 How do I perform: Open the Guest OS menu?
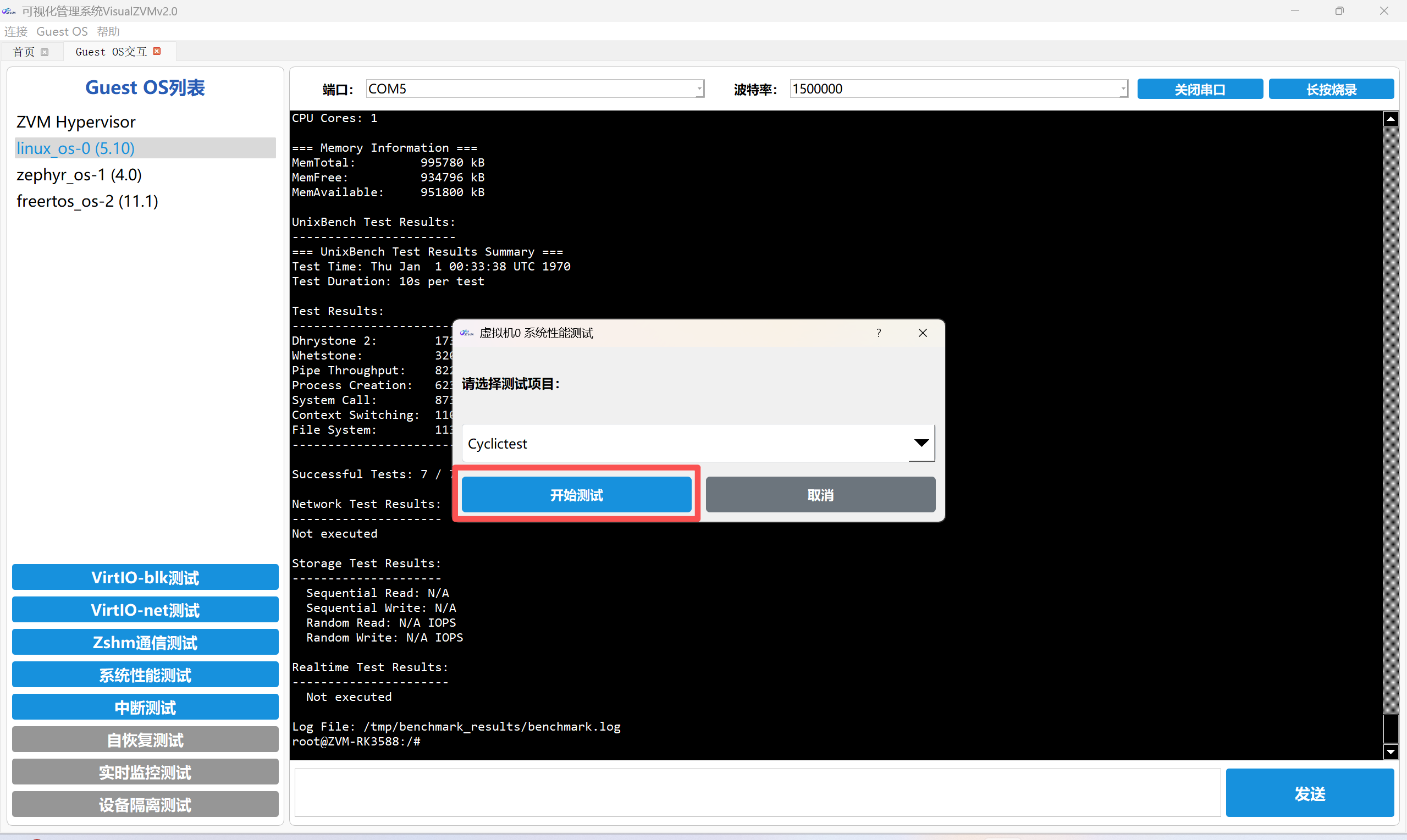tap(62, 32)
